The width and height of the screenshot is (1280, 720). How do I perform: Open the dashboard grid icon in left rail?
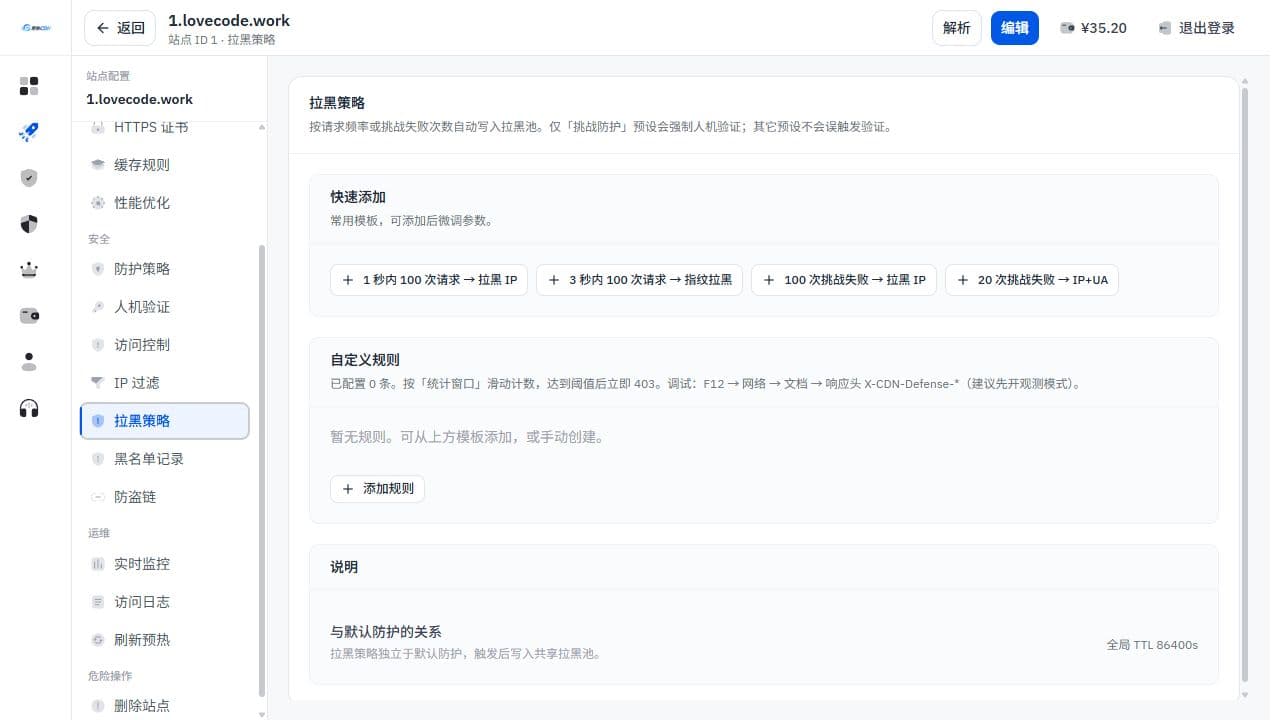coord(29,86)
